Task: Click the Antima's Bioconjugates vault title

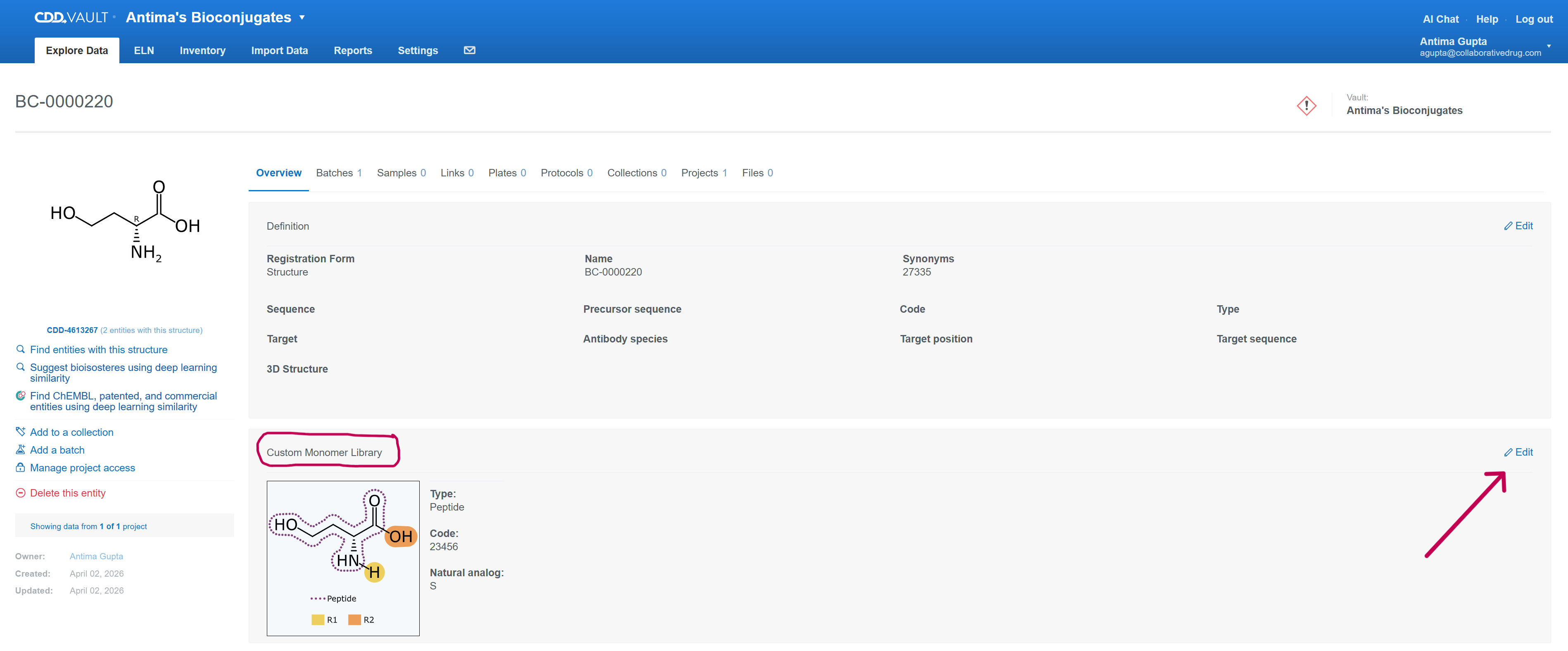Action: coord(208,18)
